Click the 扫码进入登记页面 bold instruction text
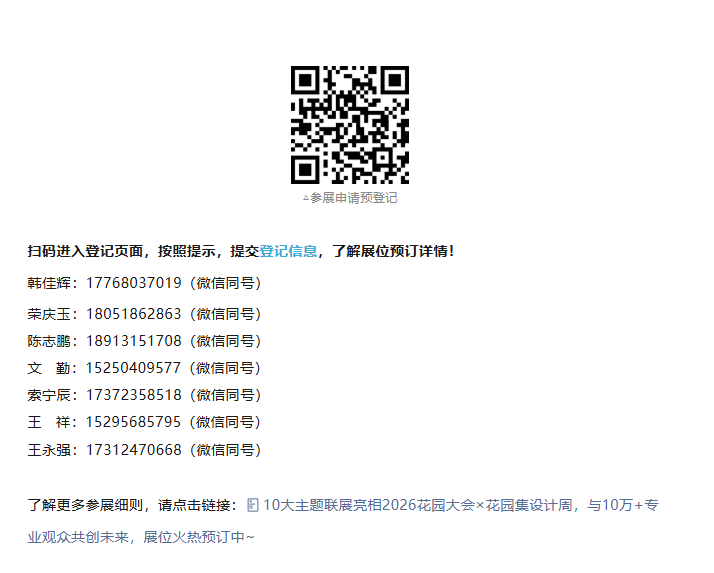This screenshot has height=573, width=714. click(x=86, y=251)
